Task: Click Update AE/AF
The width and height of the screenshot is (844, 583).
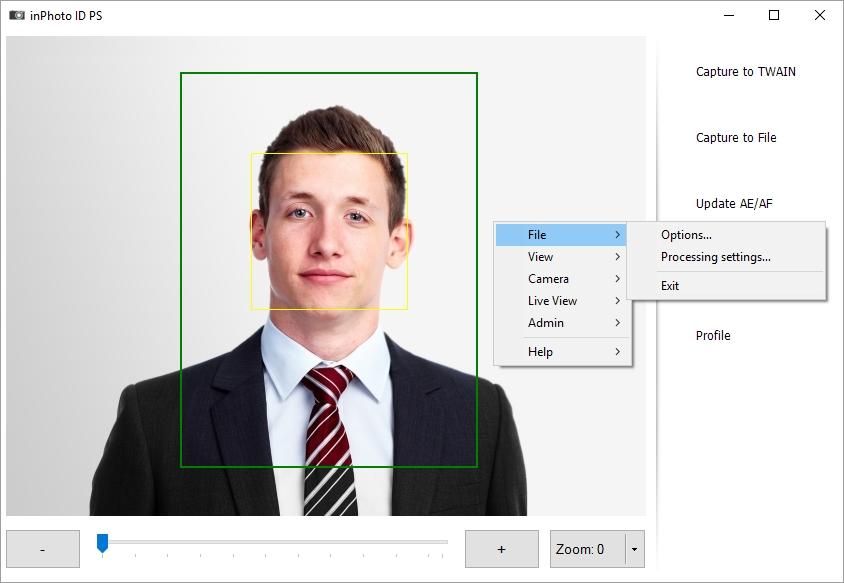Action: 734,203
